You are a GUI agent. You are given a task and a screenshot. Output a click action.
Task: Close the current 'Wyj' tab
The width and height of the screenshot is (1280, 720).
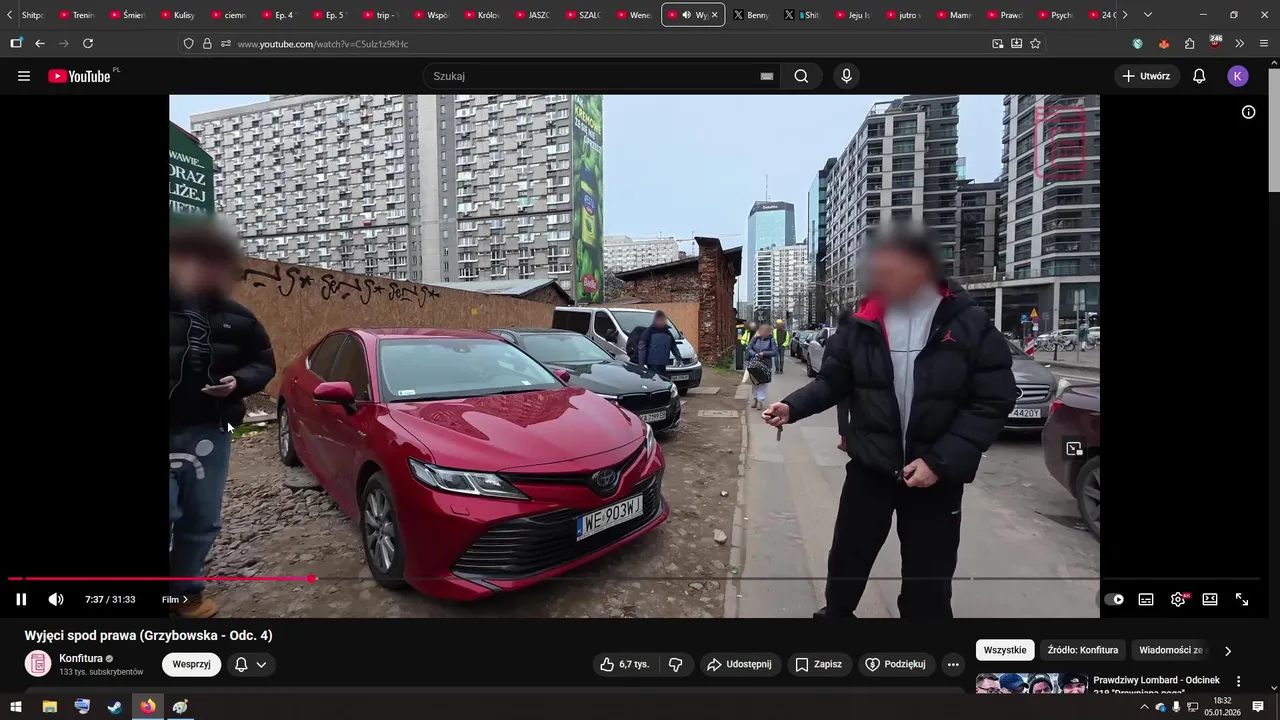(714, 15)
